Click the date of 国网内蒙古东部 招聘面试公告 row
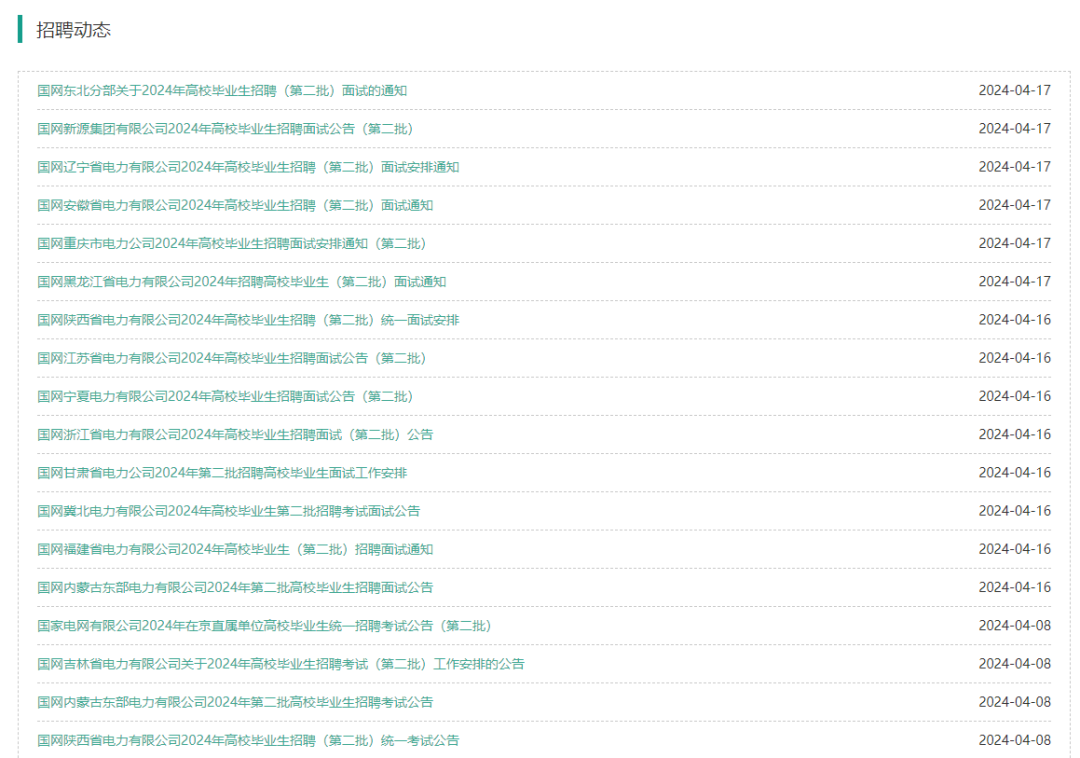This screenshot has height=758, width=1080. coord(1015,587)
